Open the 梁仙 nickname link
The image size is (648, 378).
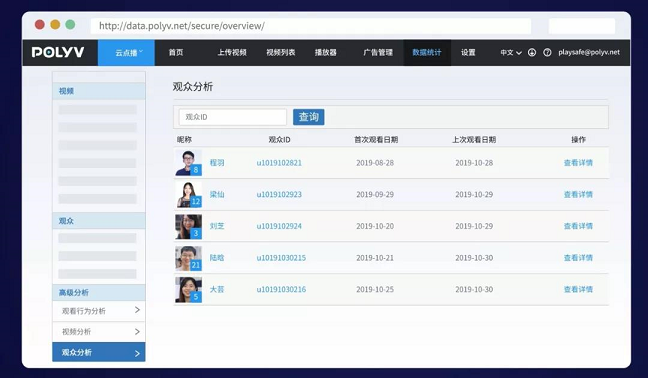point(217,195)
